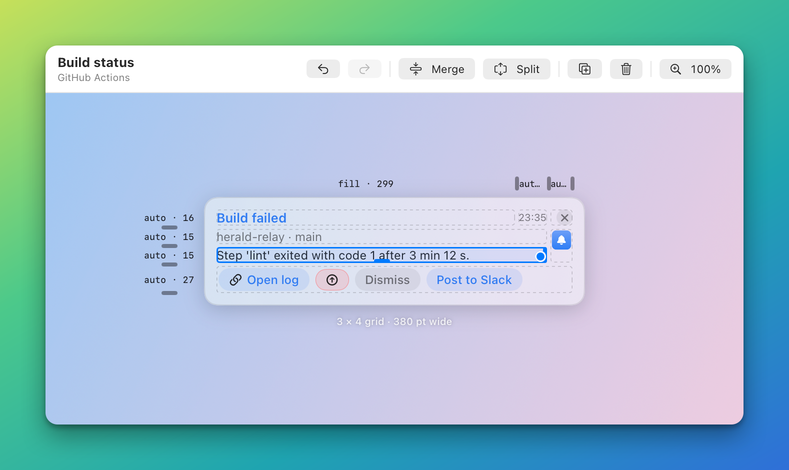The width and height of the screenshot is (789, 470).
Task: Click the '3 × 4 grid · 380 pt wide' caption
Action: (394, 322)
